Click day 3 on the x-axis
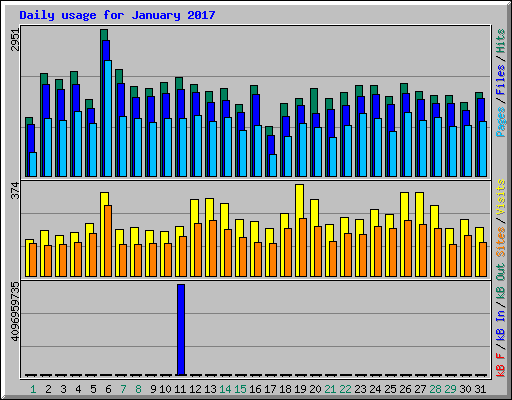 (x=63, y=389)
